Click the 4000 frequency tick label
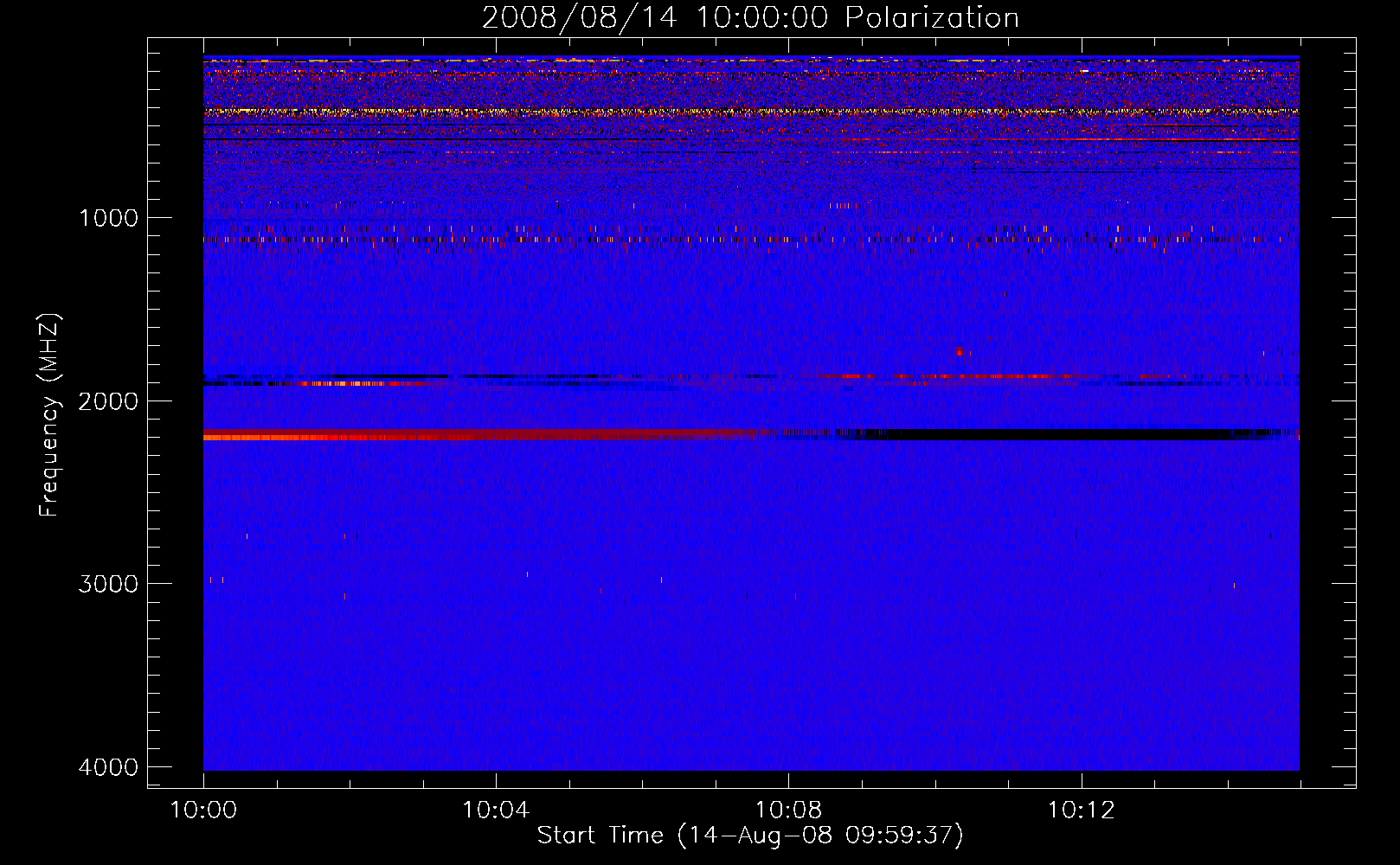The height and width of the screenshot is (865, 1400). click(108, 767)
